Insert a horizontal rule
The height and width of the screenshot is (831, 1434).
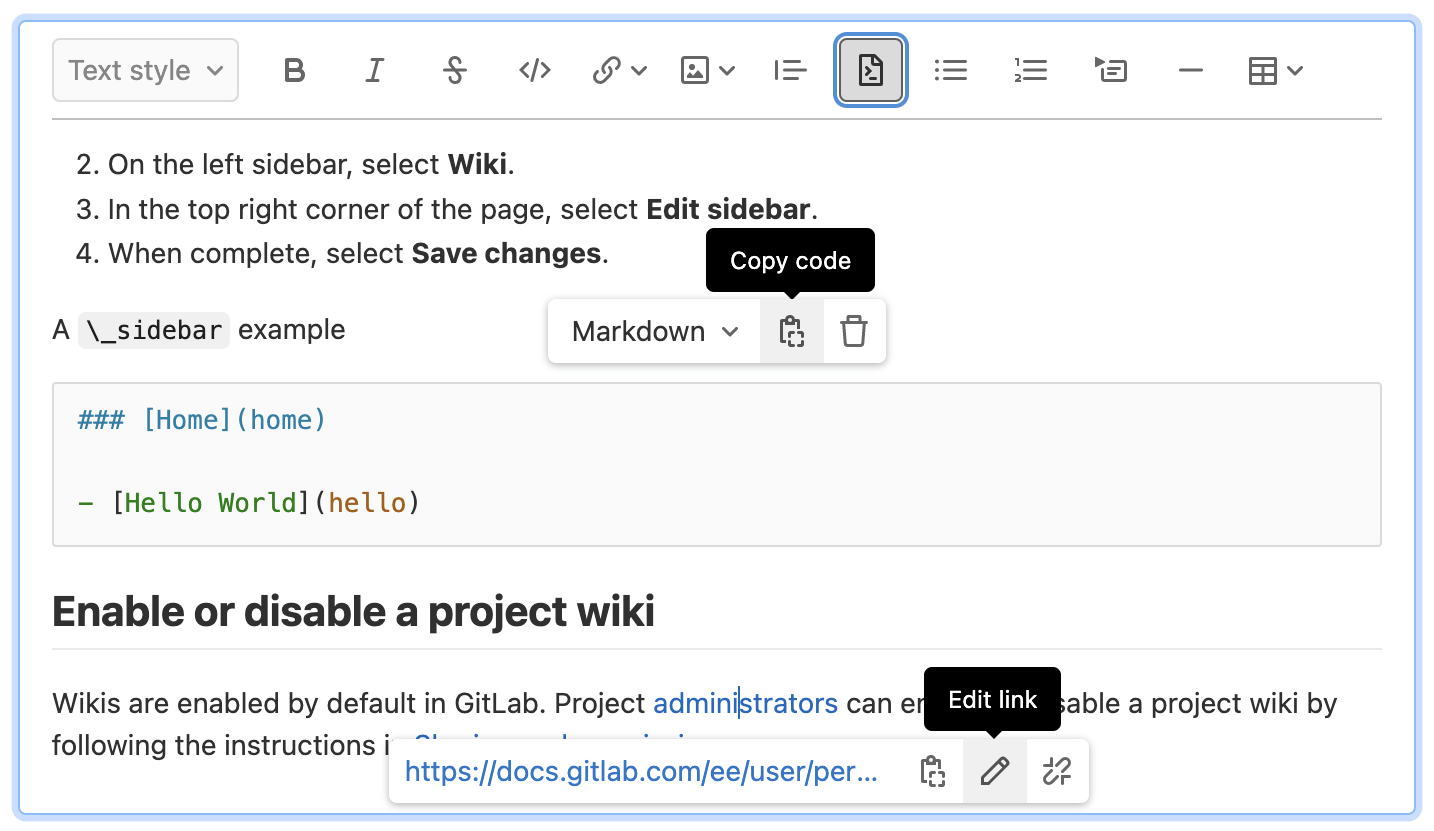point(1190,70)
